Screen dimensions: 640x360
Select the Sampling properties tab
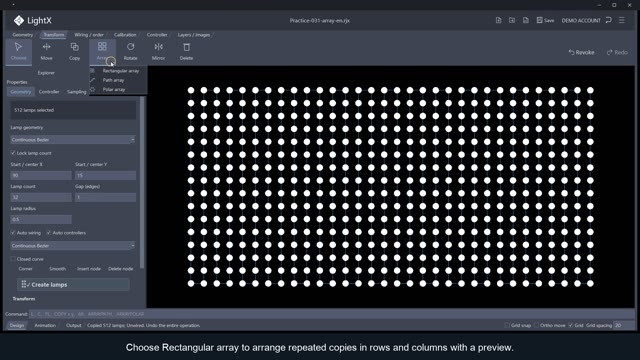pyautogui.click(x=76, y=92)
